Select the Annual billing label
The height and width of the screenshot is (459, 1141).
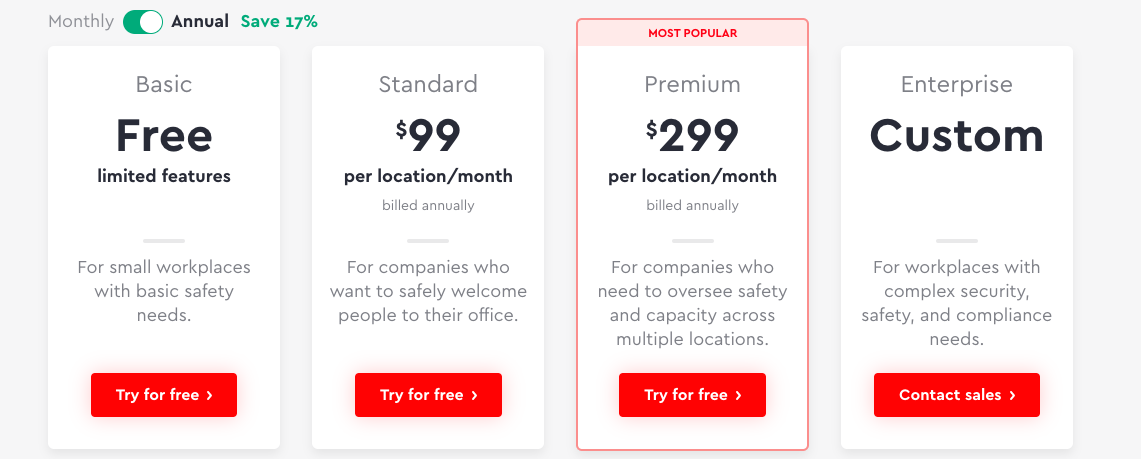200,22
